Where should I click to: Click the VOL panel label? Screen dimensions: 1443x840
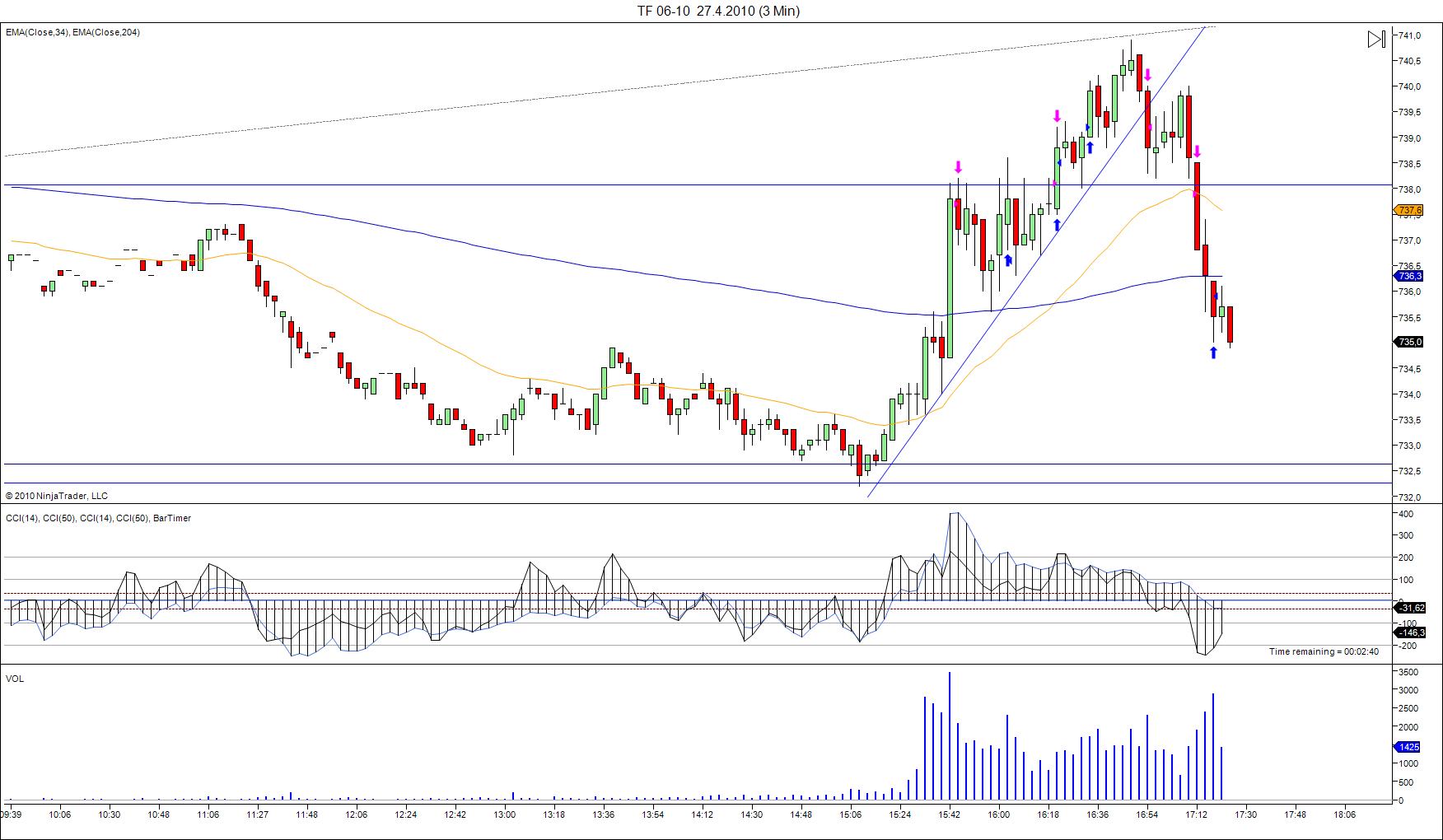point(15,679)
